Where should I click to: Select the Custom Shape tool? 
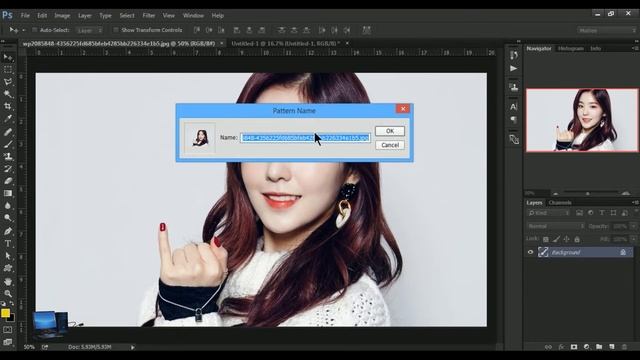[8, 268]
